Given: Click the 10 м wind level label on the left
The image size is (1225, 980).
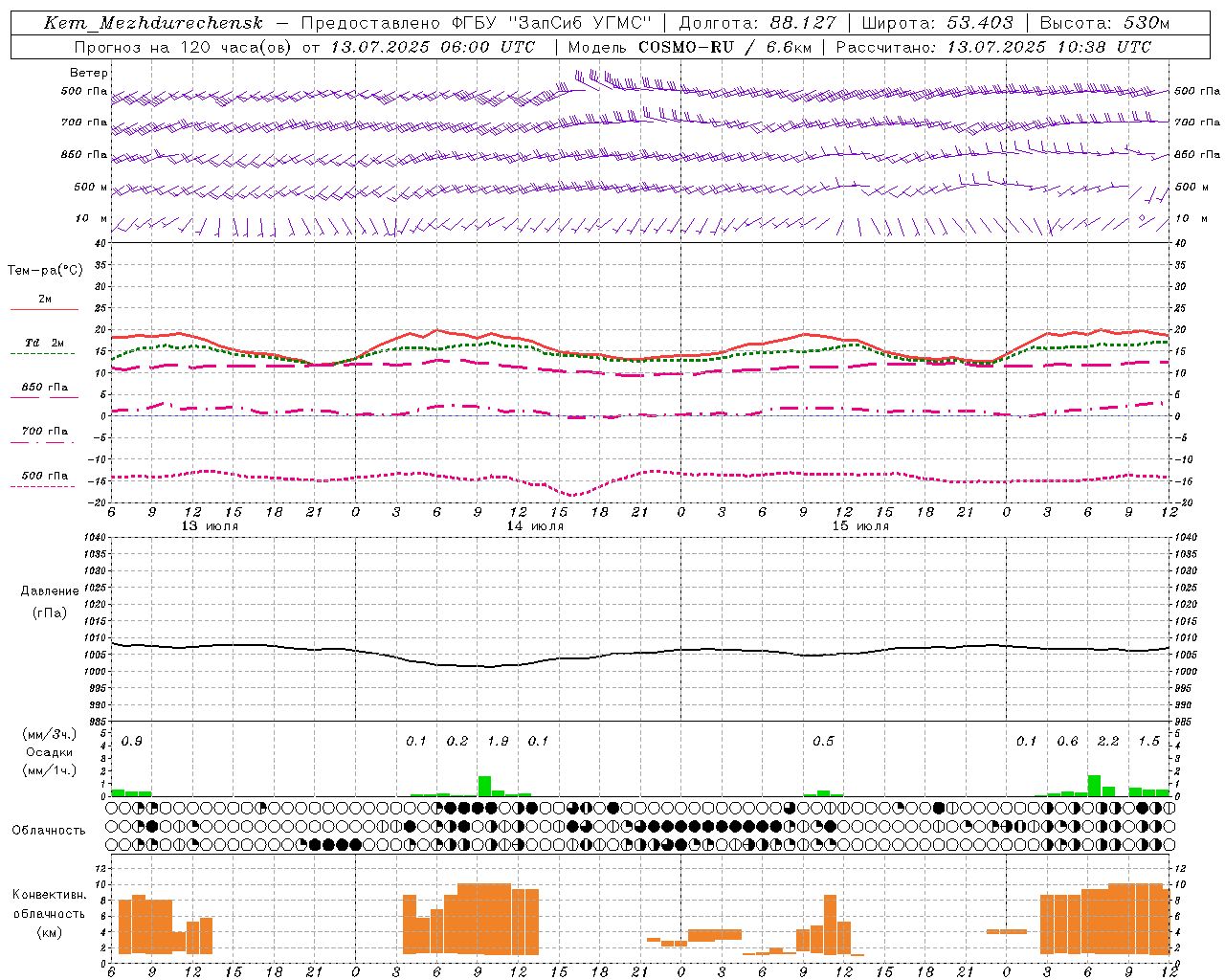Looking at the screenshot, I should point(92,218).
